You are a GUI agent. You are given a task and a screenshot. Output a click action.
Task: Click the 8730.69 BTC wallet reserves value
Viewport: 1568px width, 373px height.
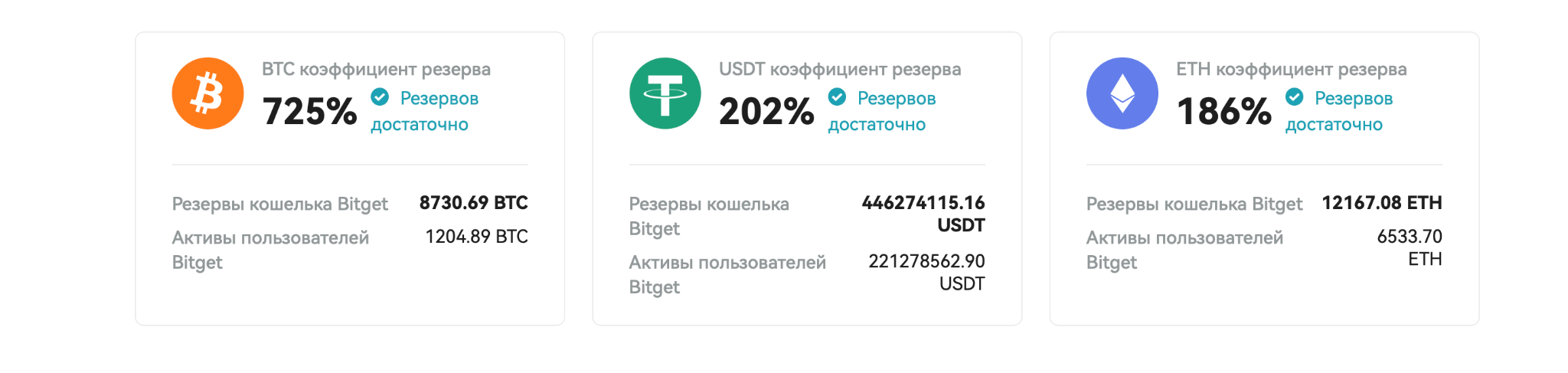[x=474, y=203]
